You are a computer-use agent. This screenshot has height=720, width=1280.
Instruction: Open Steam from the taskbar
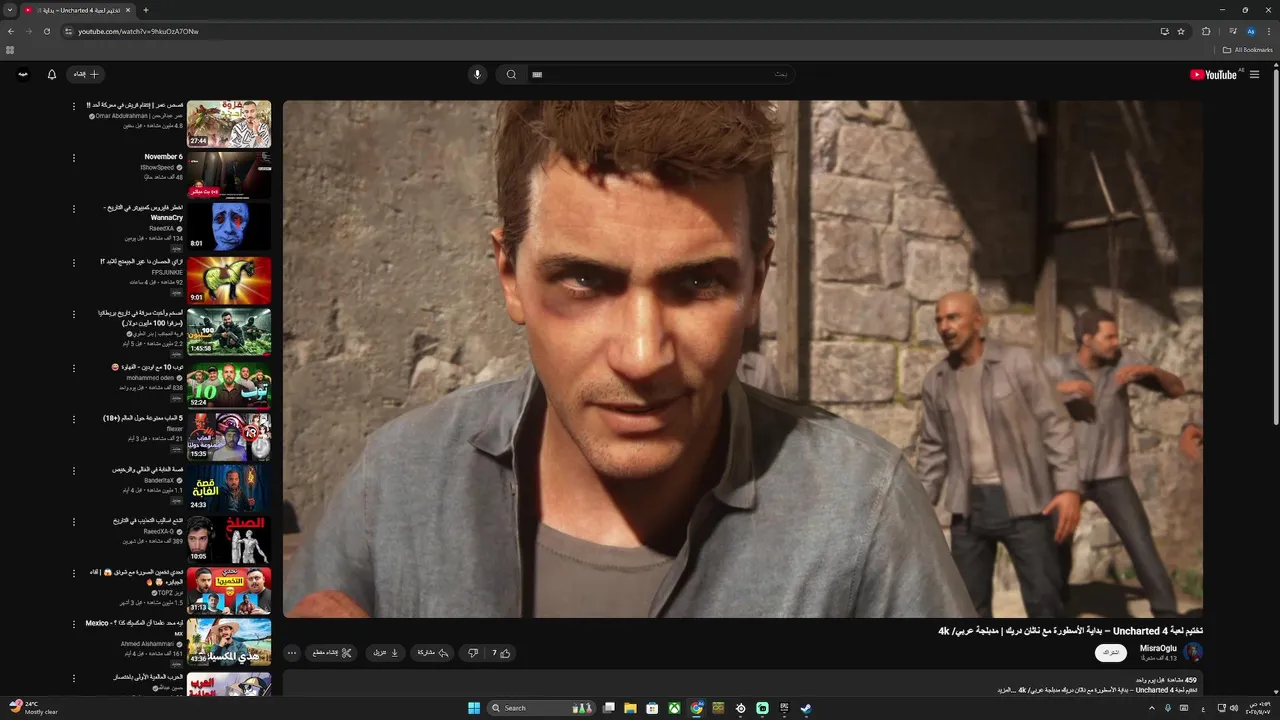(x=806, y=708)
